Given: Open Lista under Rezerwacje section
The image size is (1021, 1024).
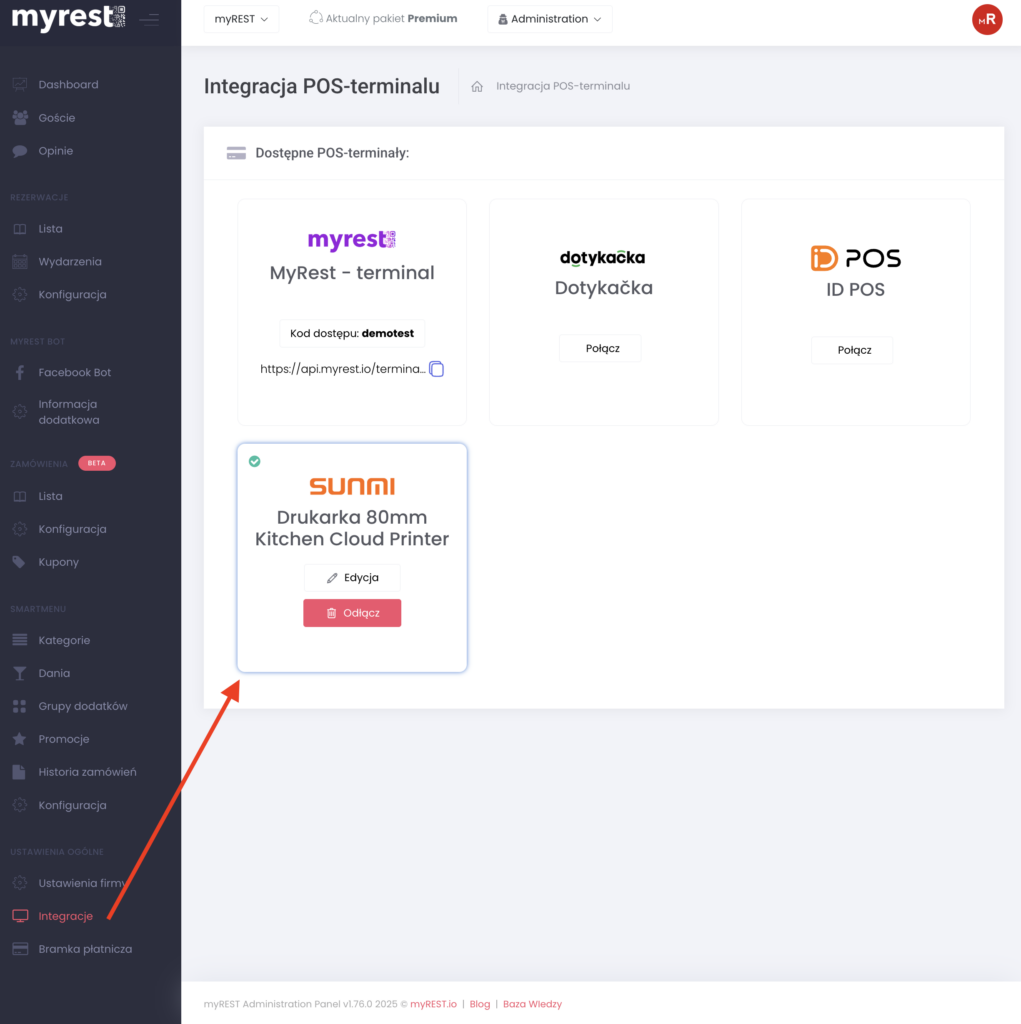Looking at the screenshot, I should click(x=50, y=229).
